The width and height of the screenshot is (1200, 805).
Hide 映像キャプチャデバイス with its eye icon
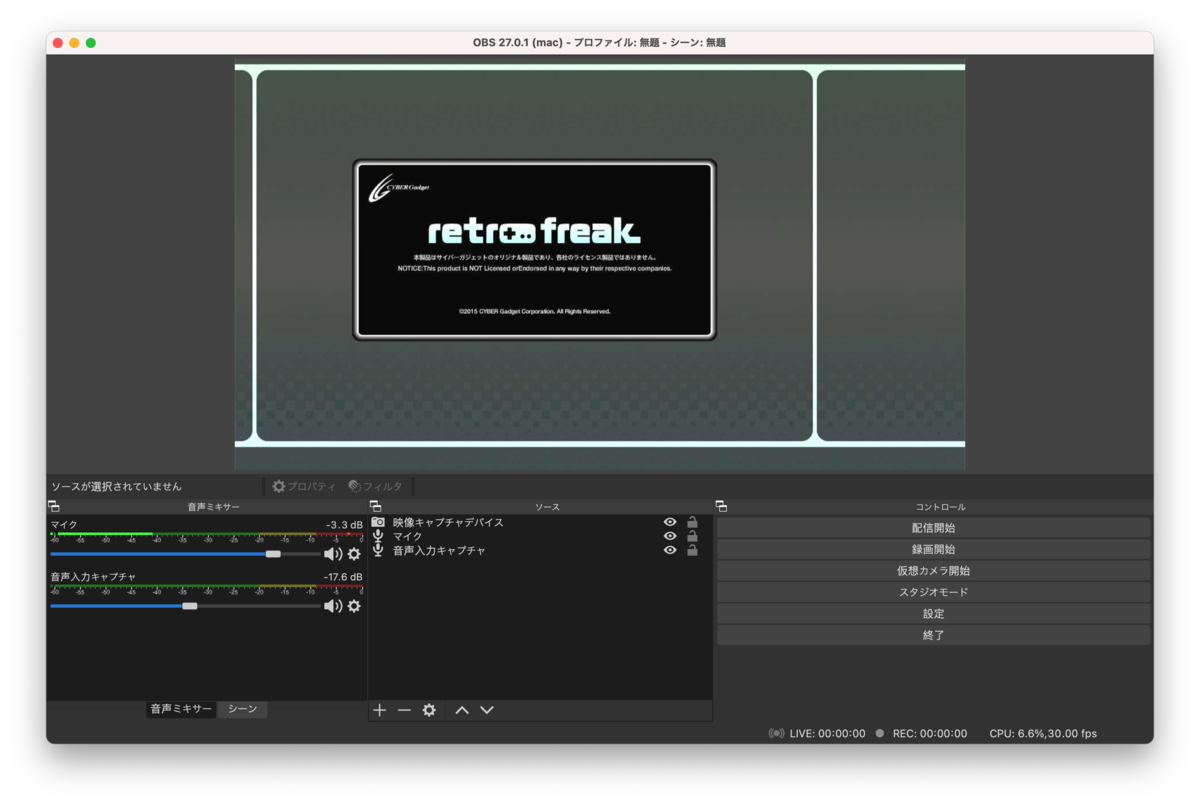(x=670, y=522)
